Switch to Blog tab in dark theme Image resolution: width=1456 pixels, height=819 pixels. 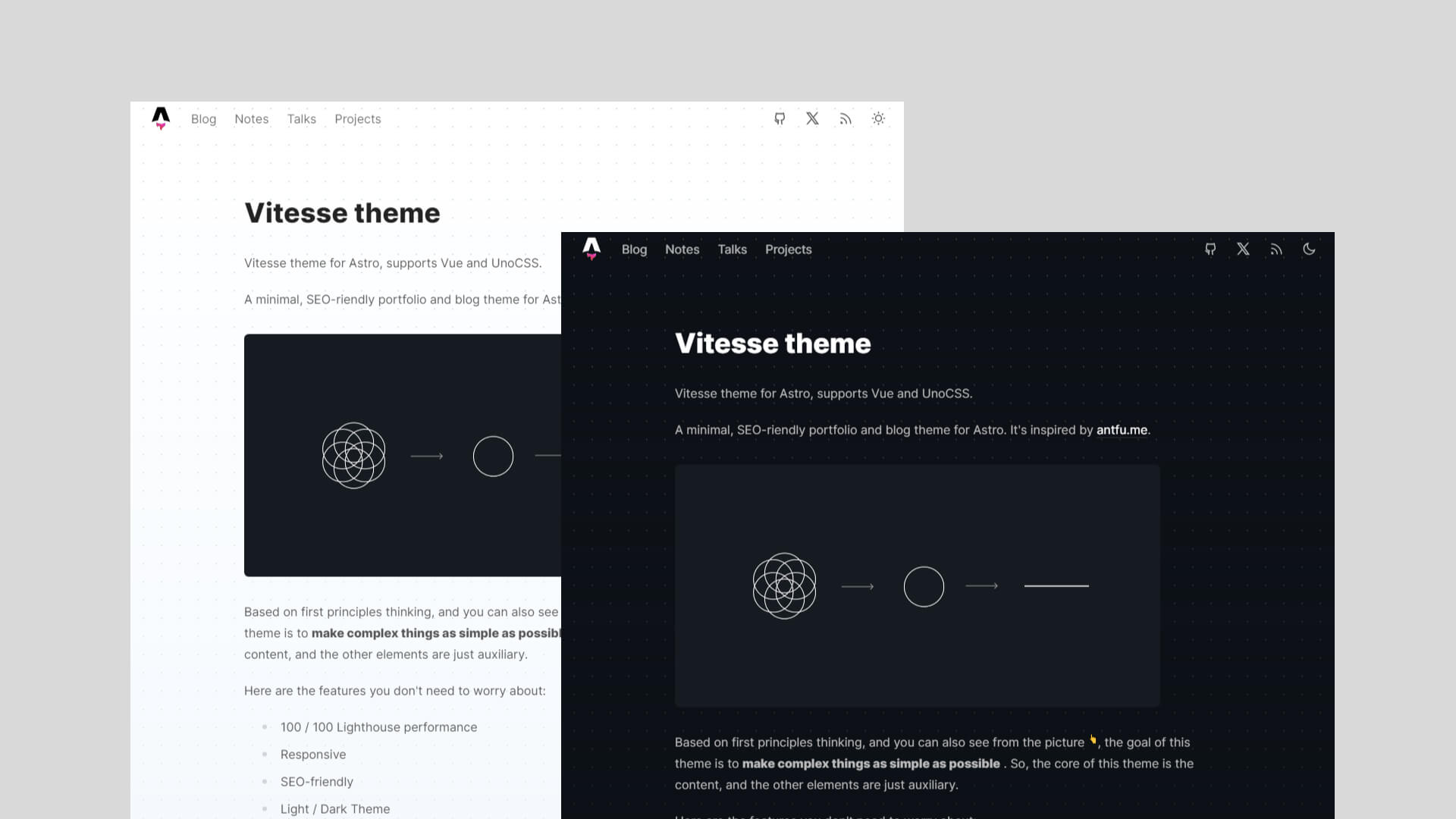(x=634, y=249)
